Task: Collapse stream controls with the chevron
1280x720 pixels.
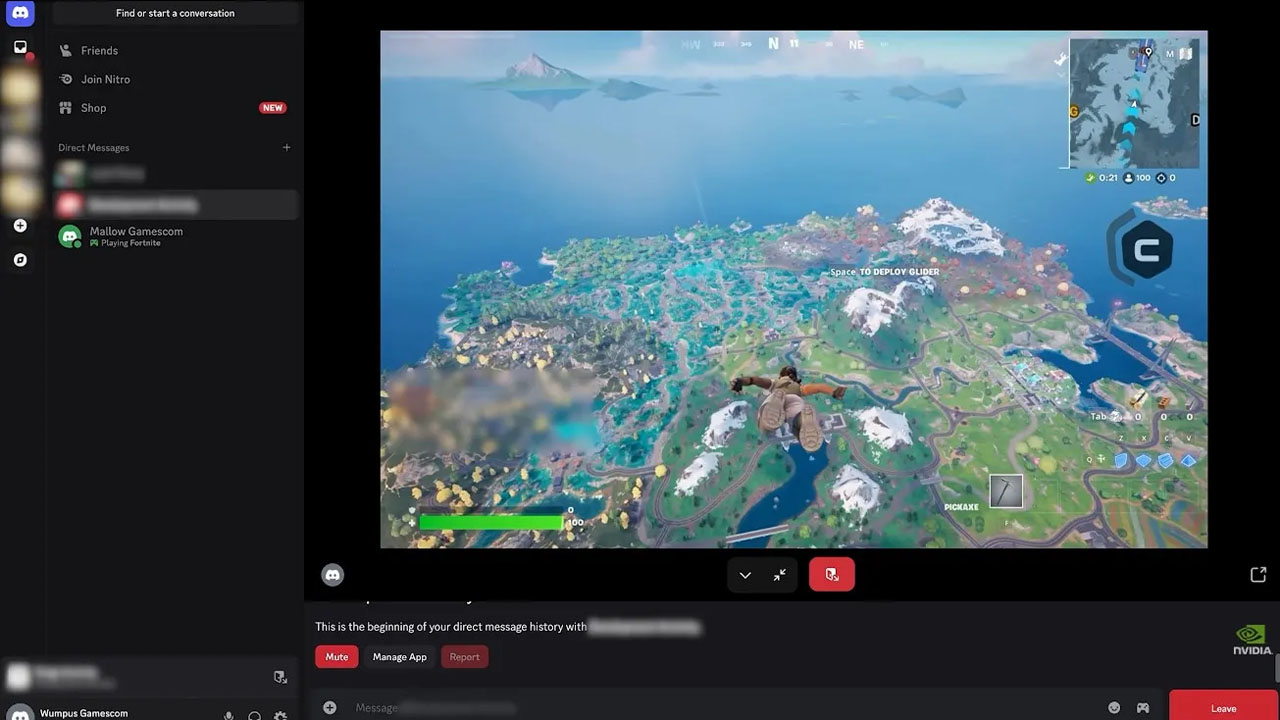Action: click(x=745, y=575)
